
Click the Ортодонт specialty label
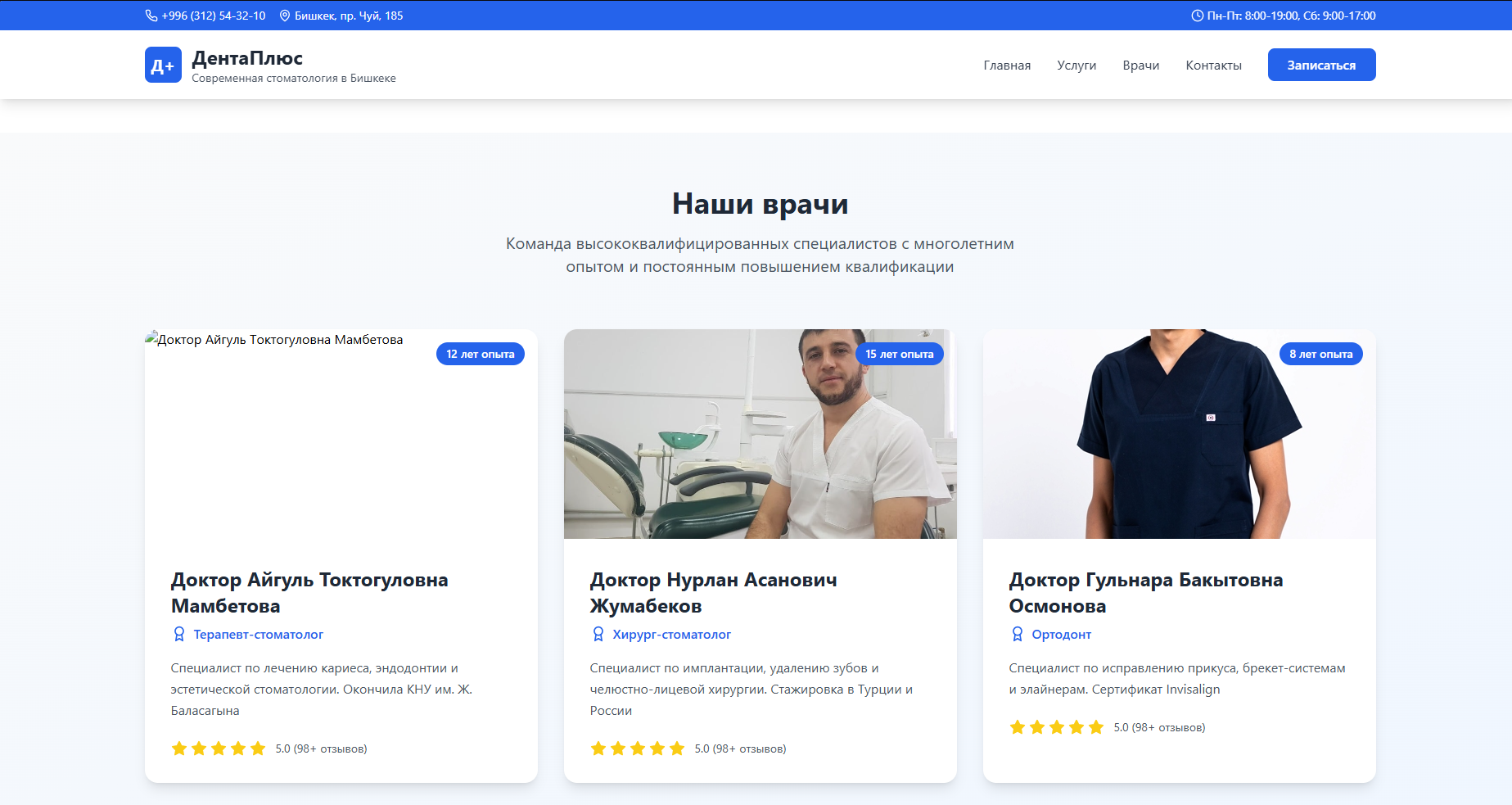coord(1062,635)
